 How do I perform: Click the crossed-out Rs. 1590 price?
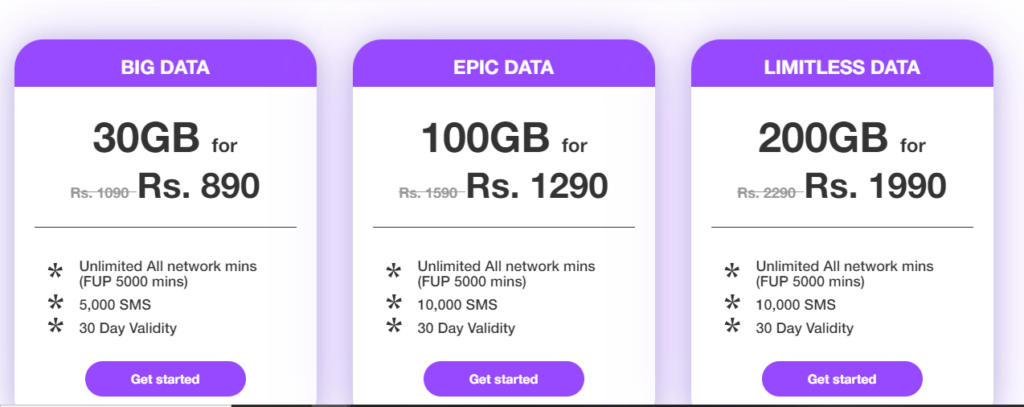429,193
